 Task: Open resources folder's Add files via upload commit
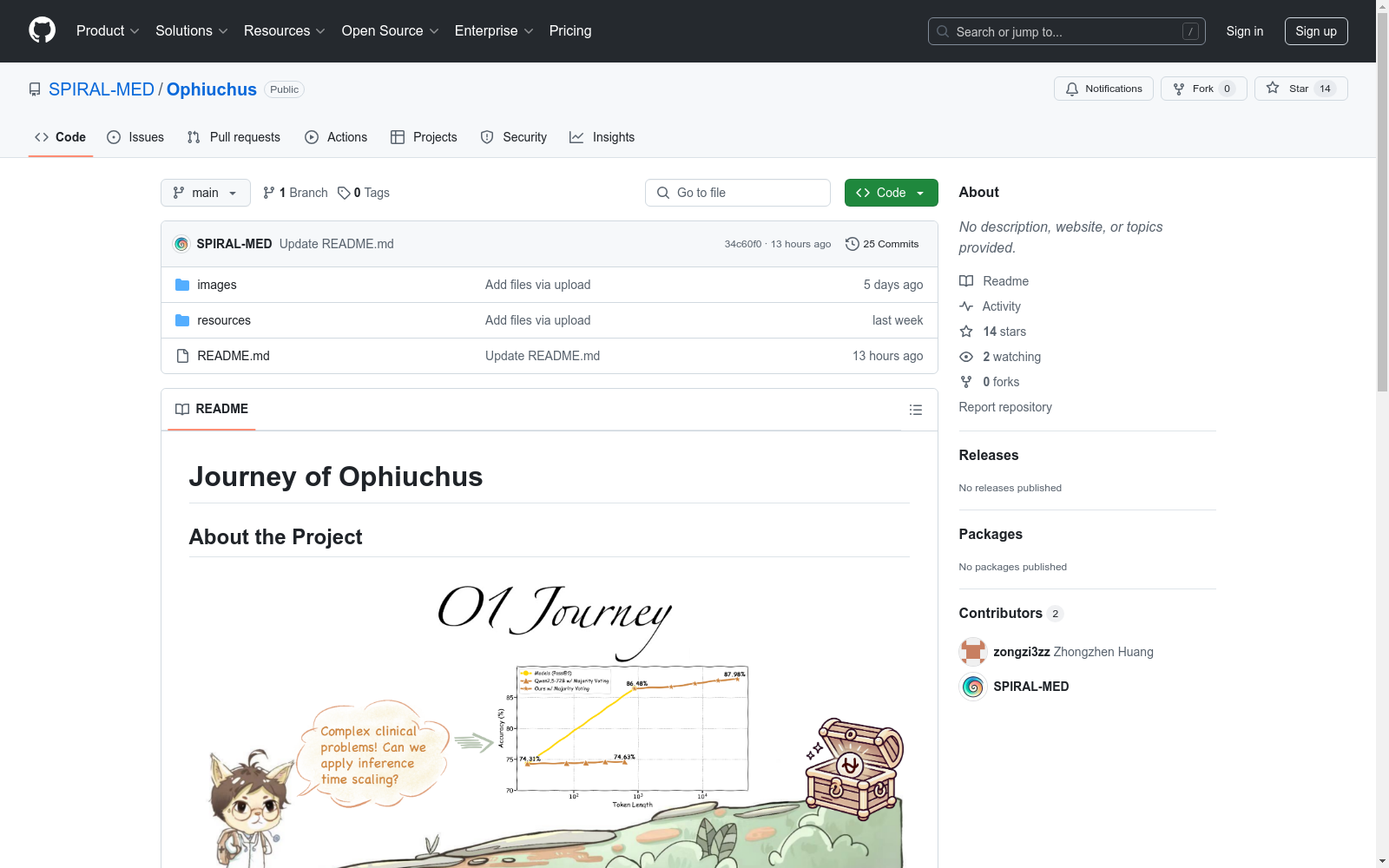[x=538, y=320]
